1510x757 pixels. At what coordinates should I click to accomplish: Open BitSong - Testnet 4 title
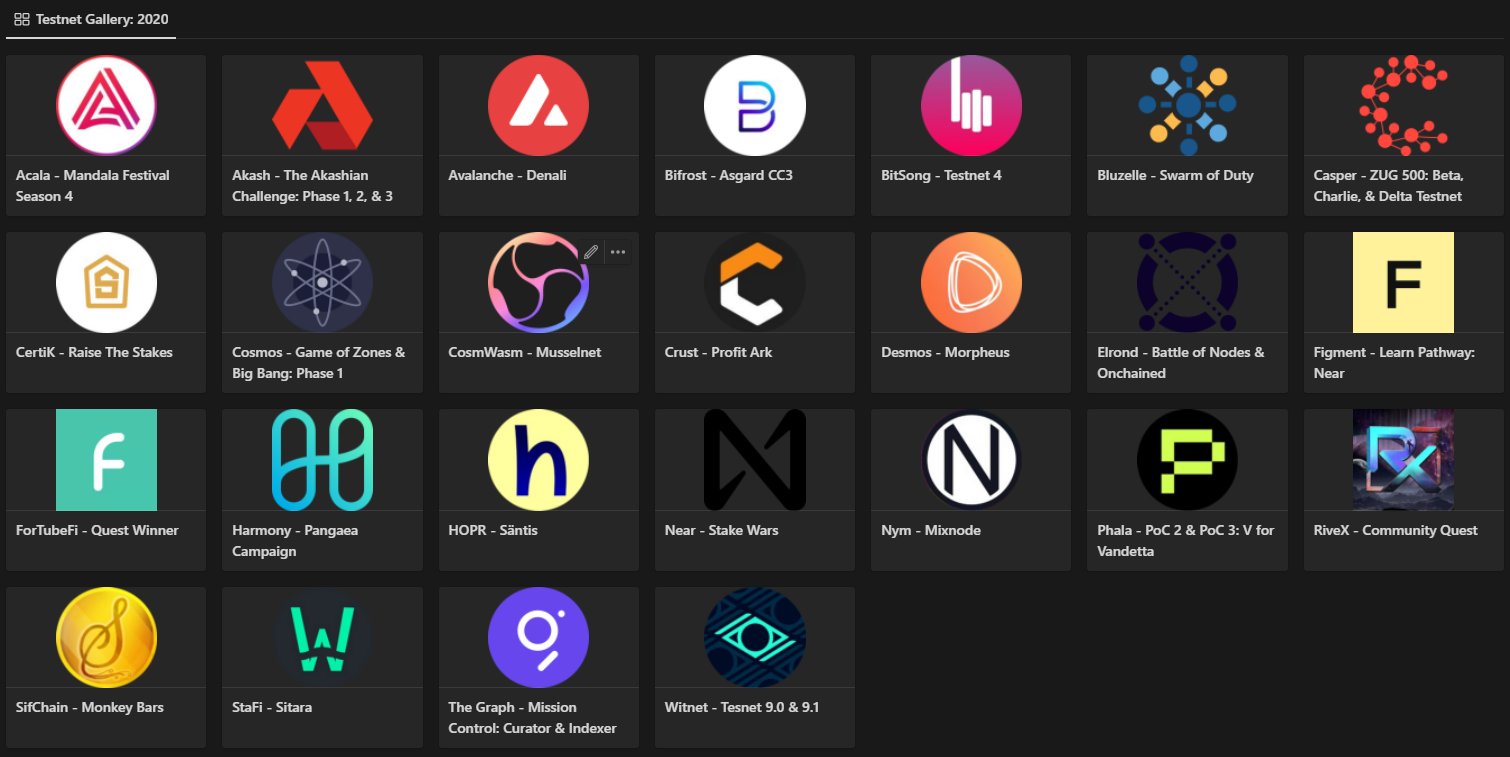tap(941, 175)
